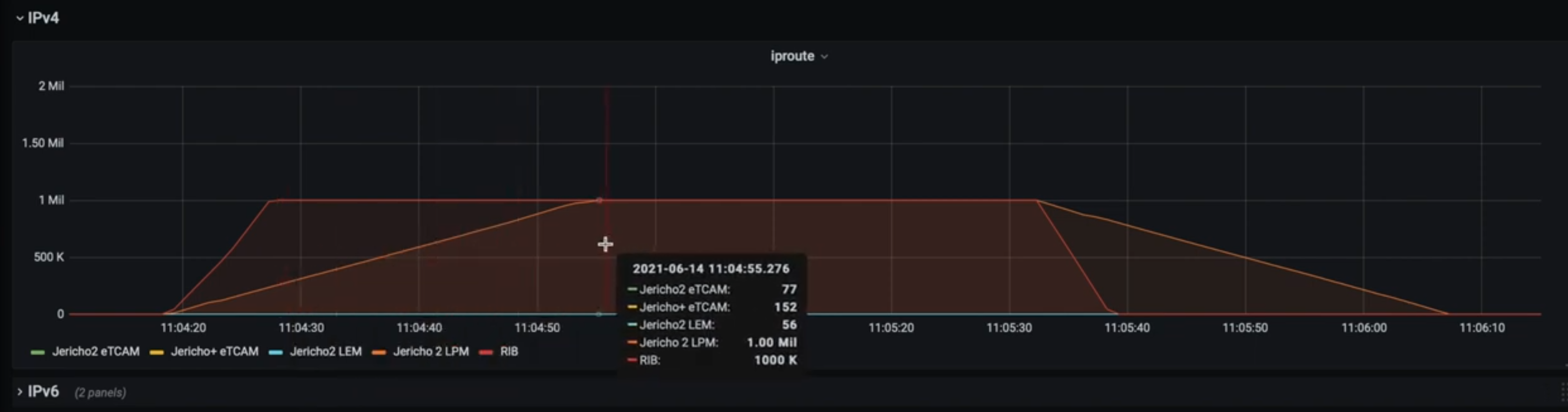The image size is (1568, 412).
Task: Click the IPv4 row title
Action: pos(43,18)
